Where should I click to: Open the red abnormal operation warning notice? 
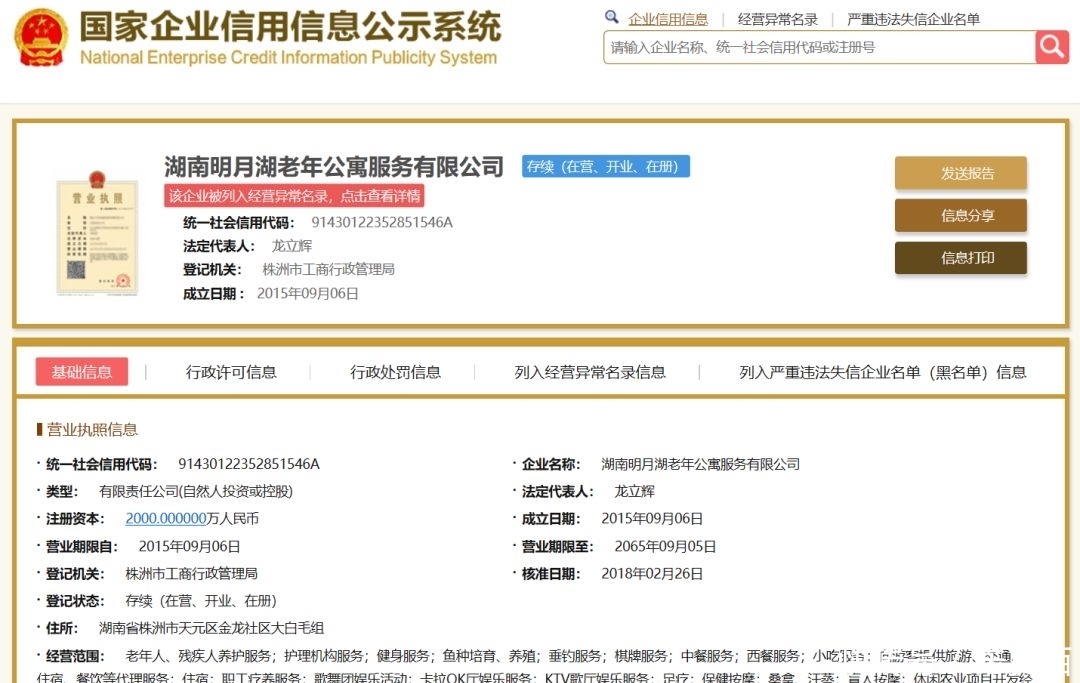[x=294, y=195]
